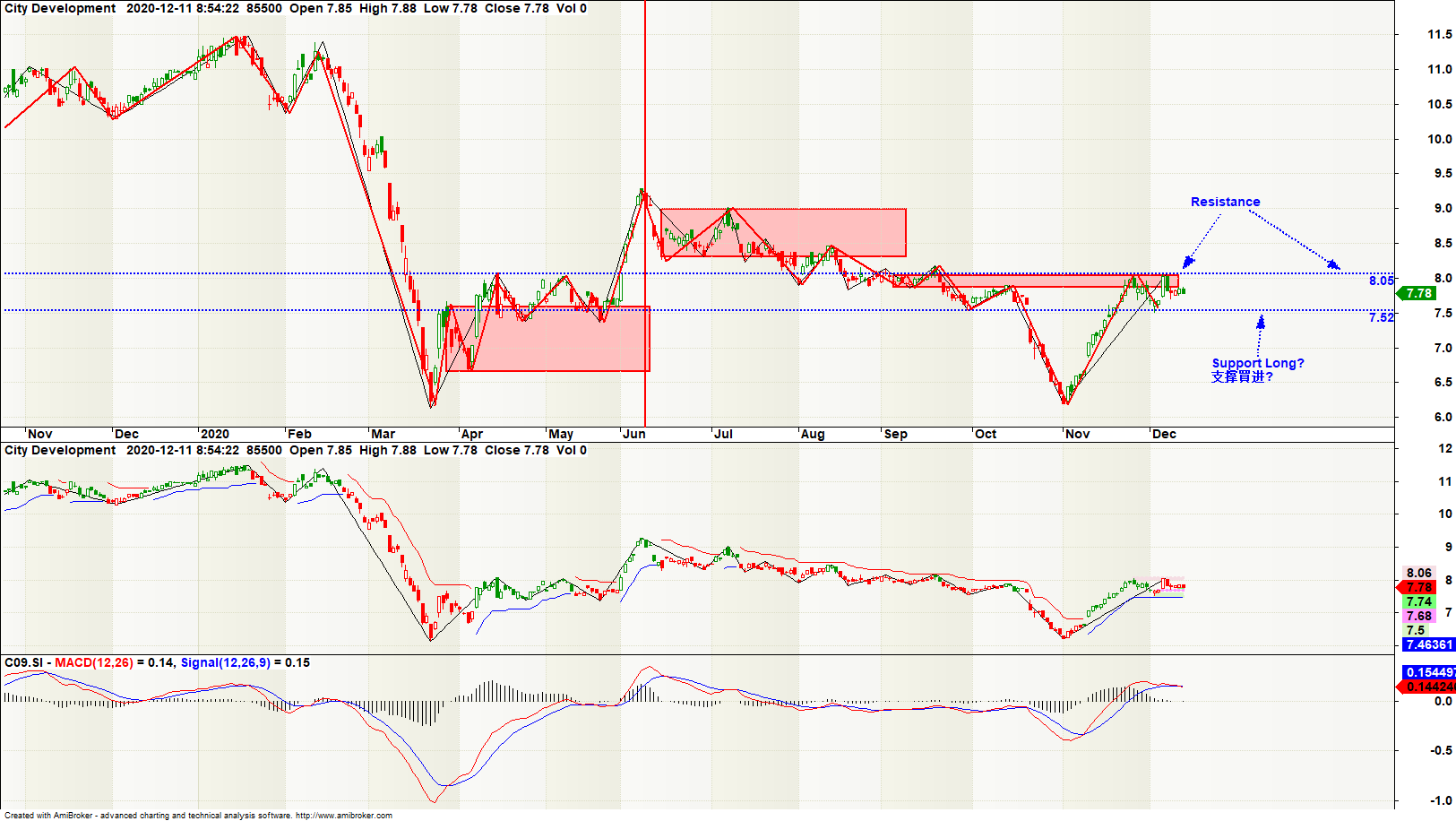The height and width of the screenshot is (821, 1456).
Task: Click the "12" axis value in middle pane
Action: pos(1445,448)
